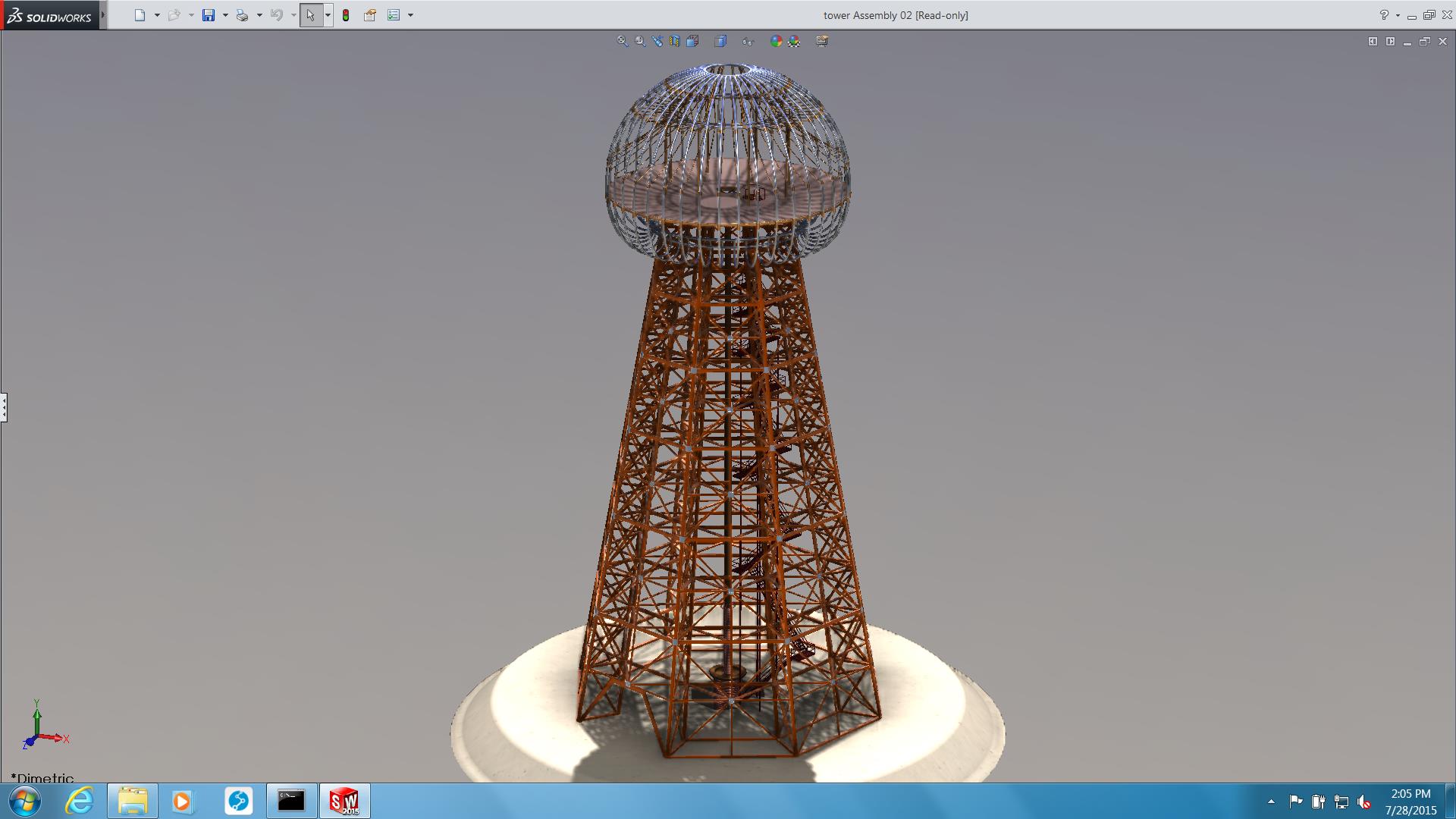Open View Settings monitor icon
Image resolution: width=1456 pixels, height=819 pixels.
822,41
